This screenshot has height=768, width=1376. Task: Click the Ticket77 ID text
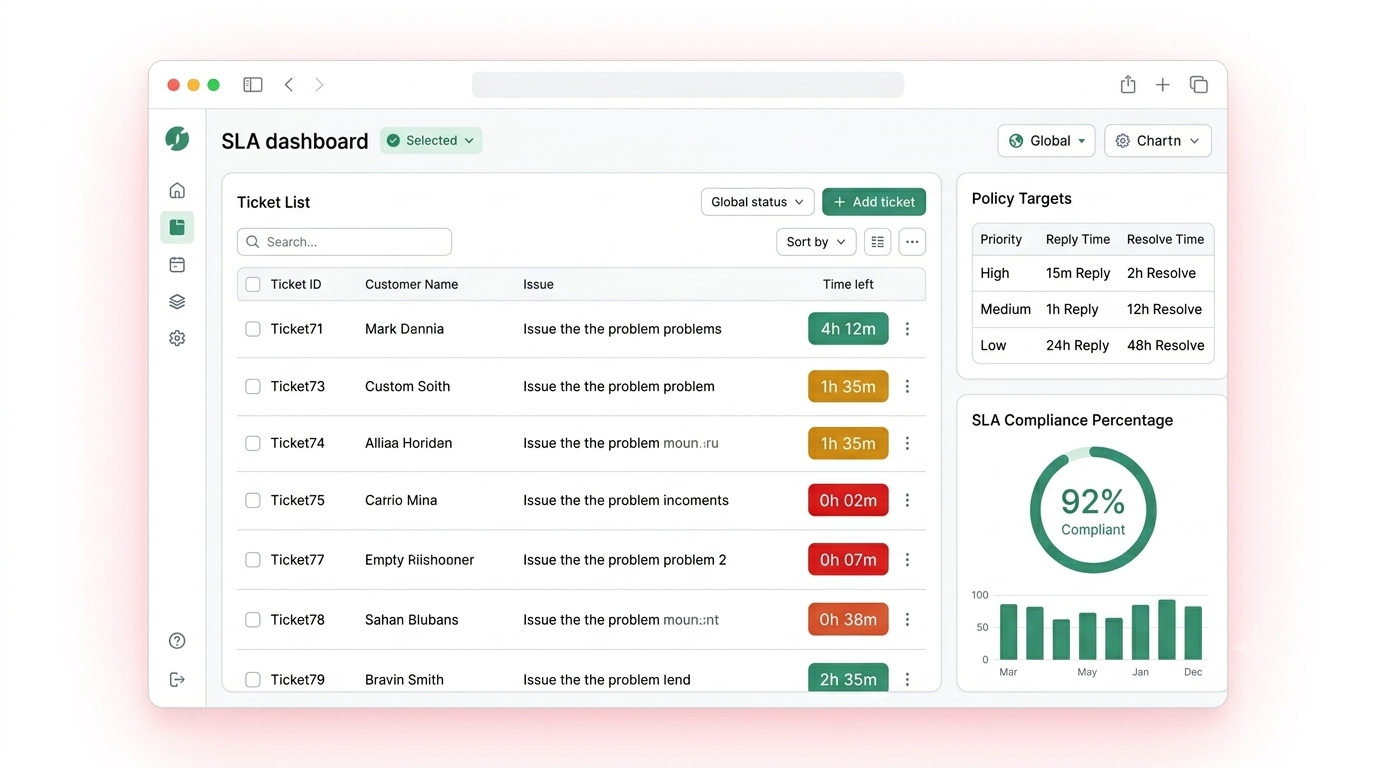point(297,560)
